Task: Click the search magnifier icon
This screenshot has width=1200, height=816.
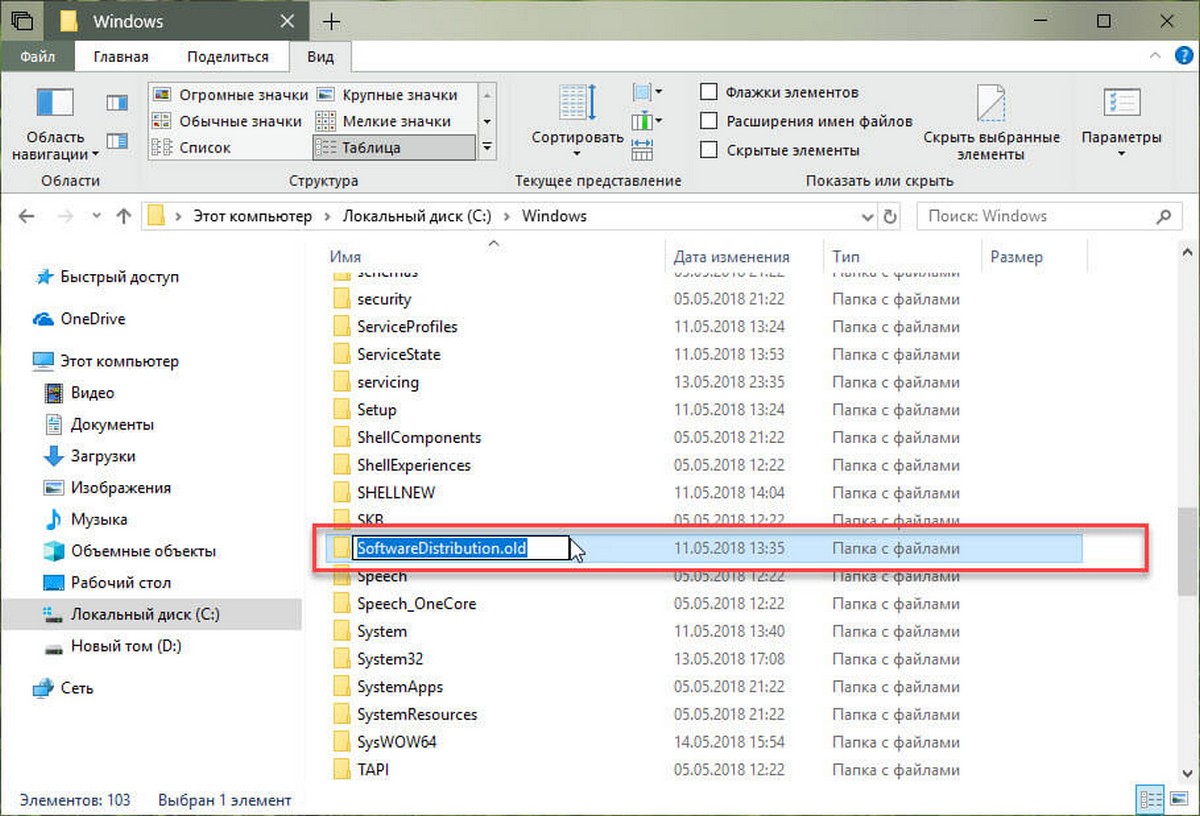Action: [x=1163, y=216]
